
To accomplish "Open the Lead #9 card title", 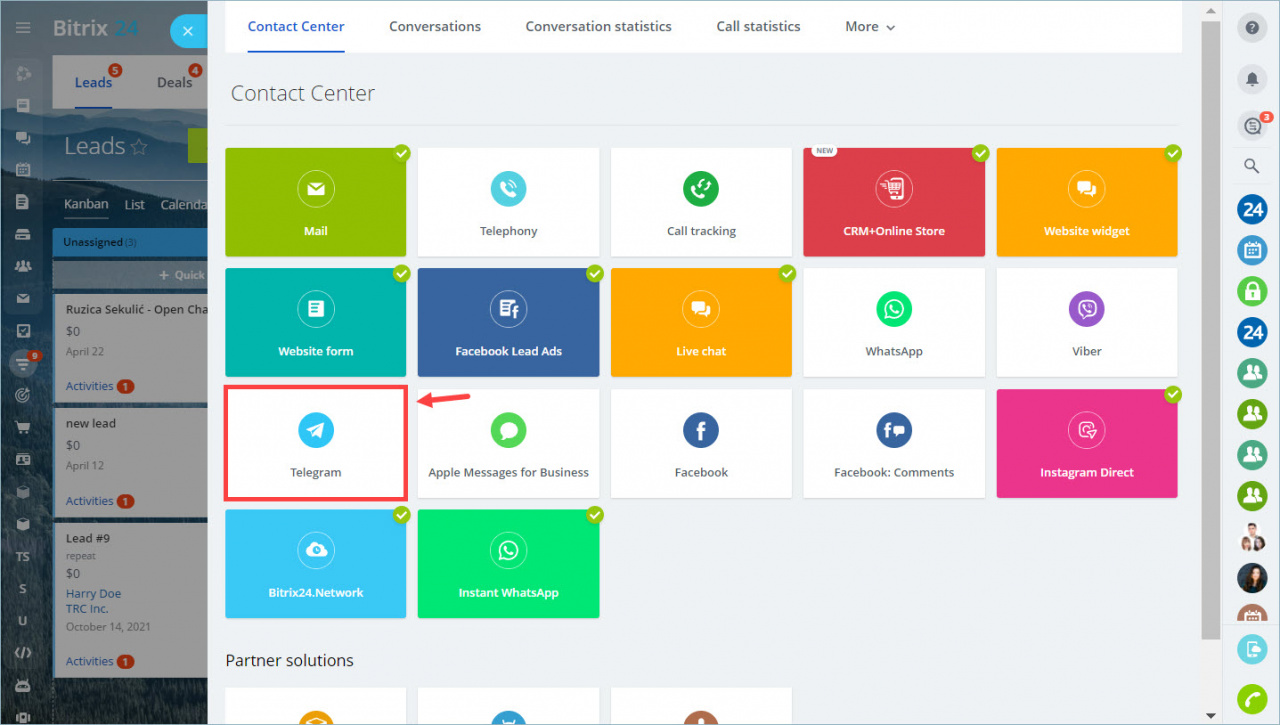I will pos(88,538).
